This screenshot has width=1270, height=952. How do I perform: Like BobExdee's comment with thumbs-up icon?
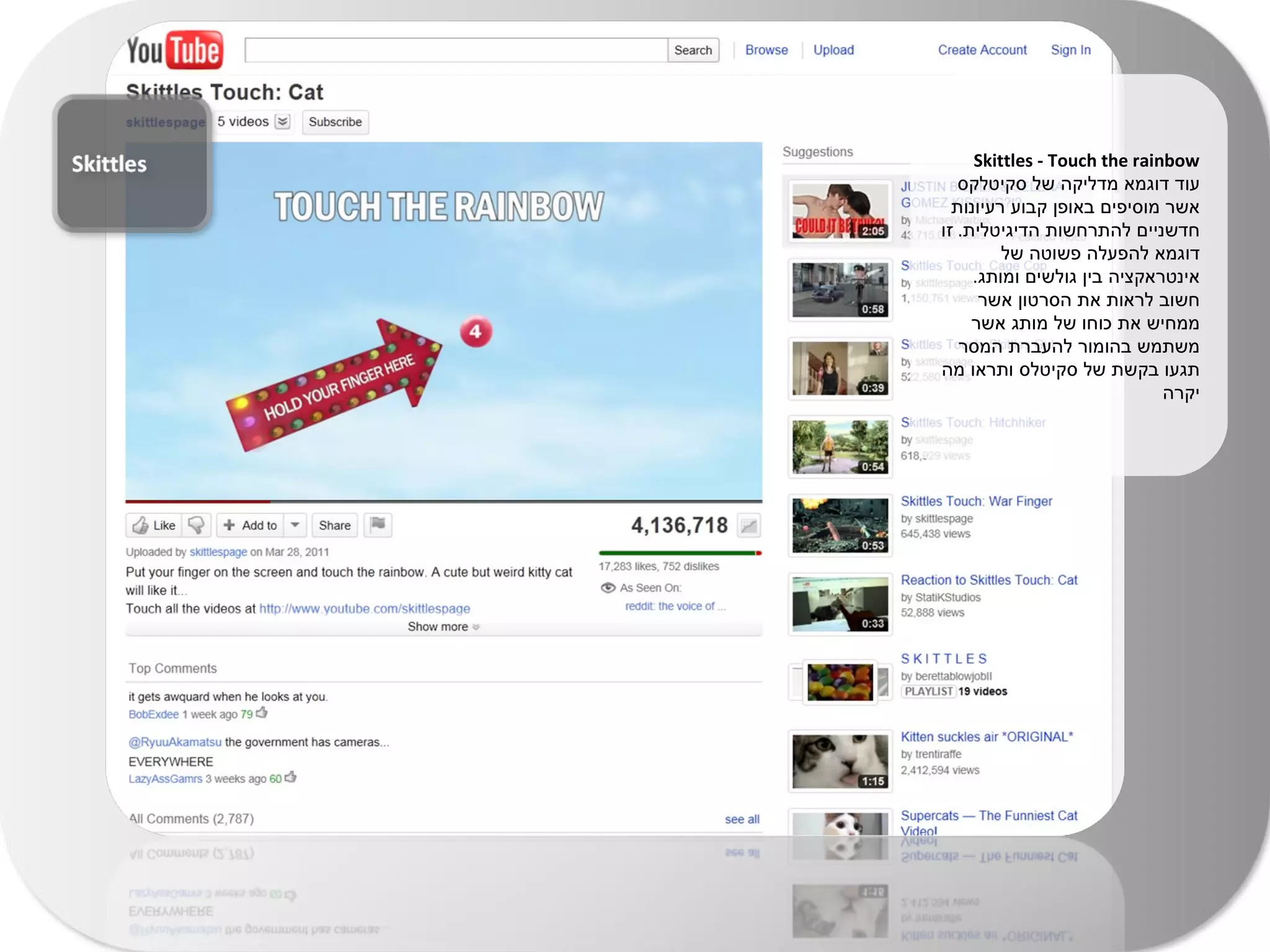coord(262,713)
